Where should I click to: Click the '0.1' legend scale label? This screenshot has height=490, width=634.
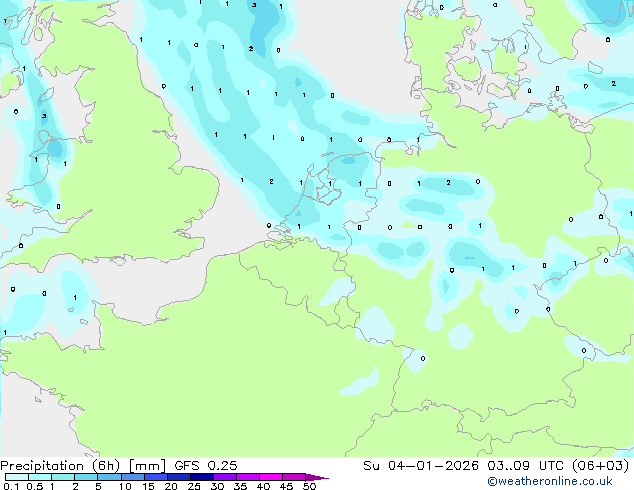click(11, 486)
